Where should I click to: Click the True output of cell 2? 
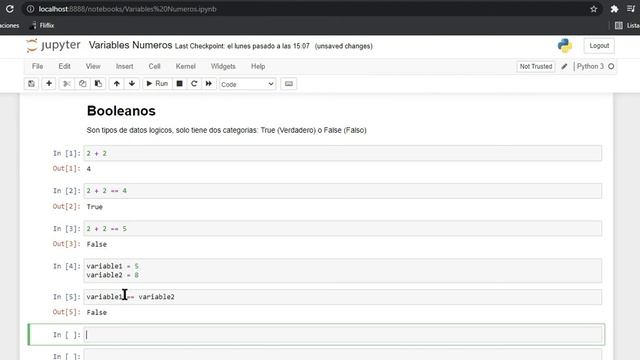coord(95,207)
